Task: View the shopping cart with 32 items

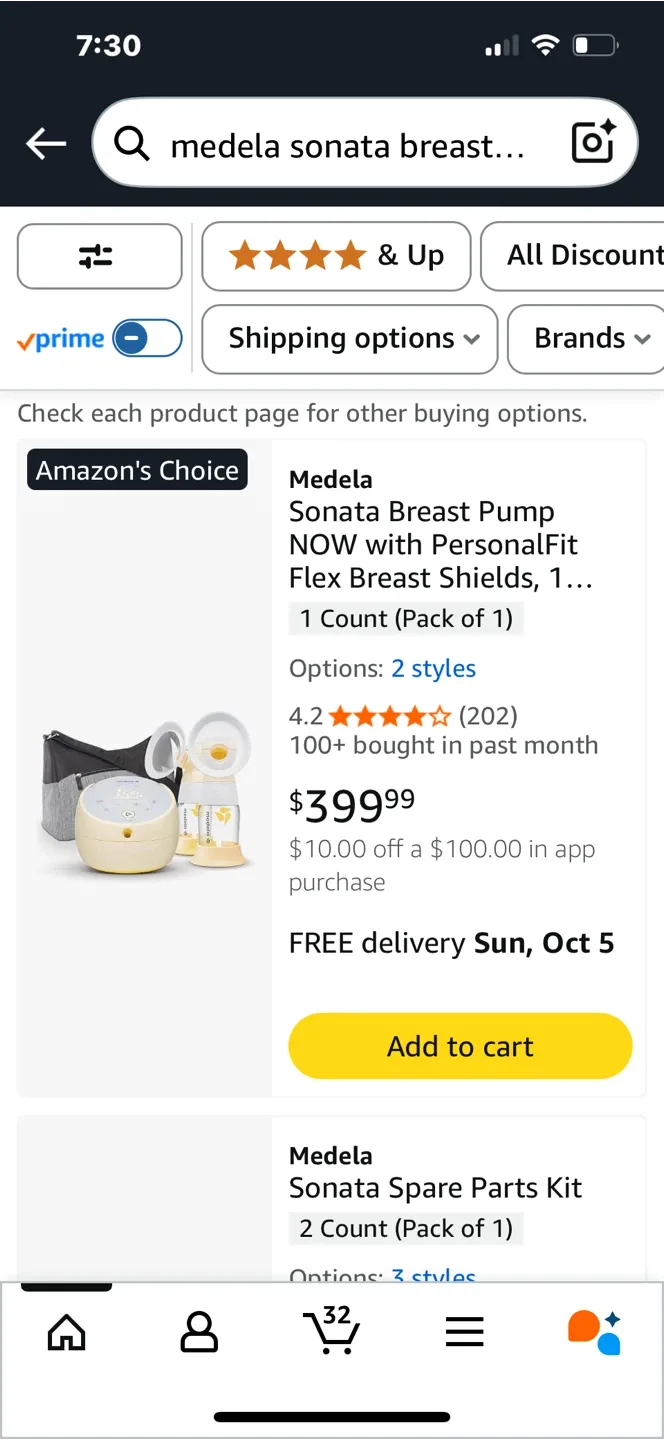Action: tap(332, 1331)
